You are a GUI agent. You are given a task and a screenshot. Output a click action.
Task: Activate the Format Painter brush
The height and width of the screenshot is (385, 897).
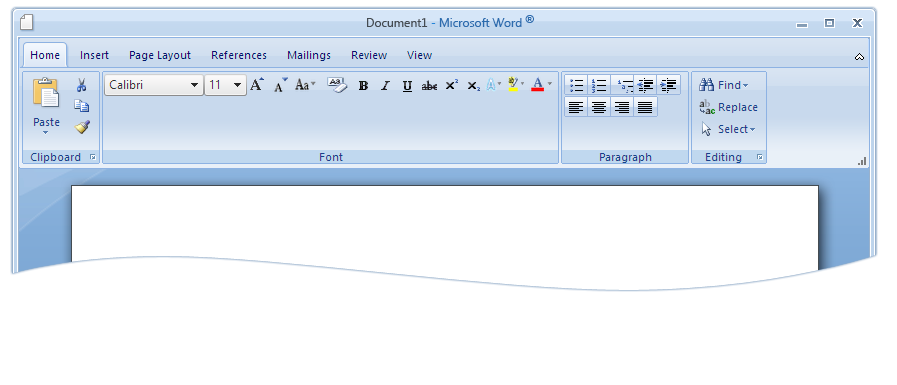[82, 127]
